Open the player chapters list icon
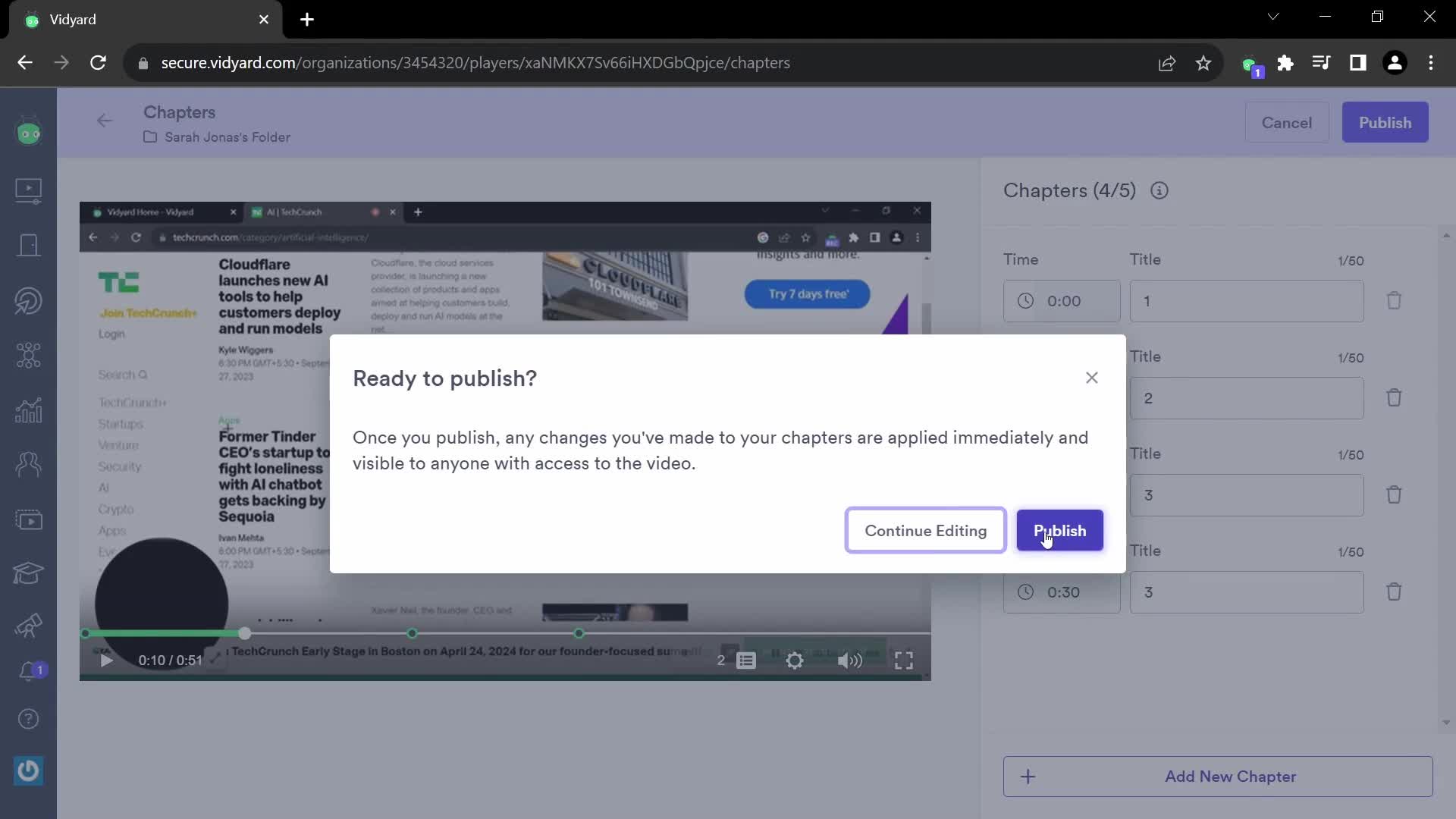 [746, 661]
